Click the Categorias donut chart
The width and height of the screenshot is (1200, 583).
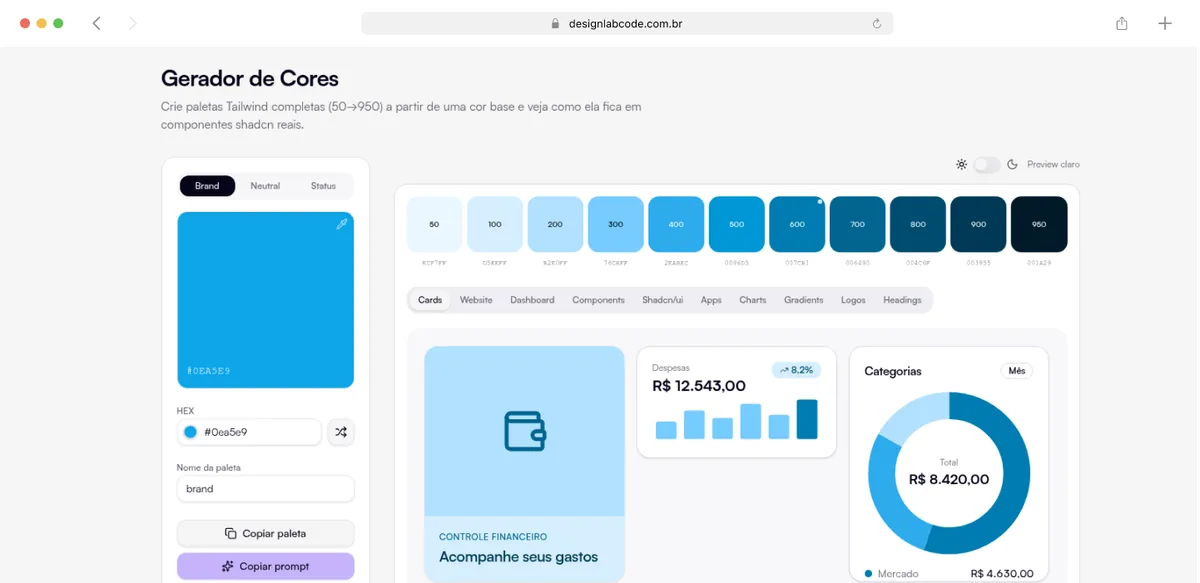point(949,472)
